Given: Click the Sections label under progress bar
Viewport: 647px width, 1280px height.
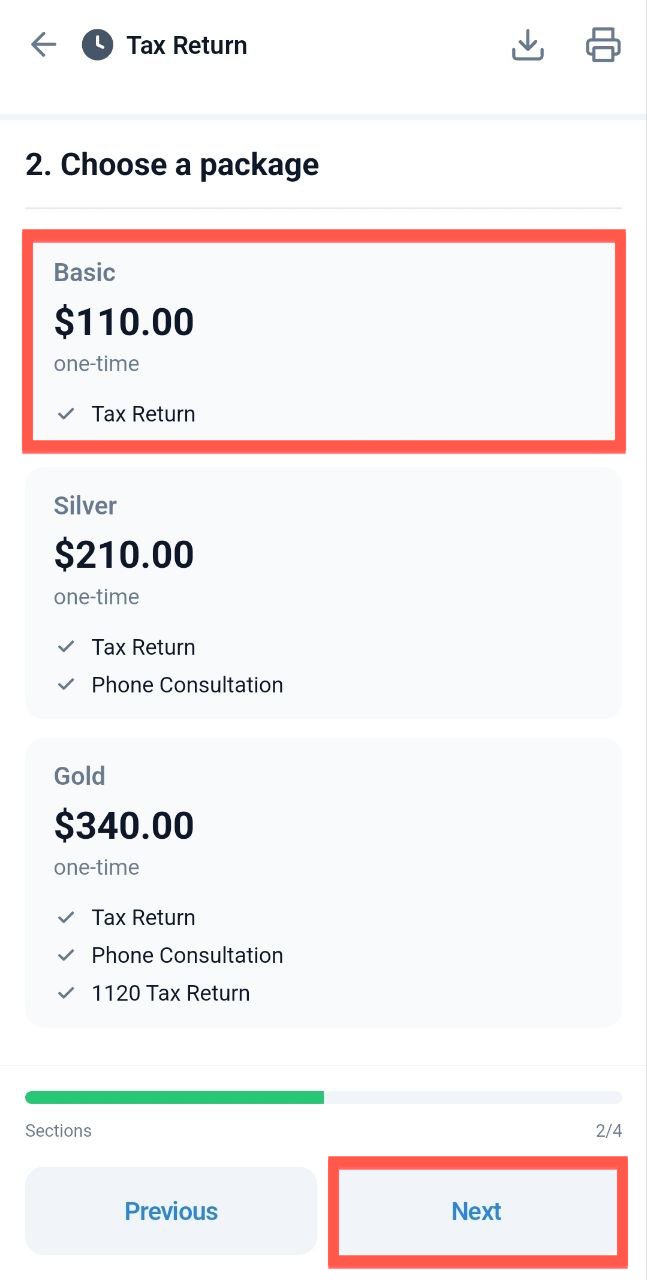Looking at the screenshot, I should click(x=58, y=1131).
